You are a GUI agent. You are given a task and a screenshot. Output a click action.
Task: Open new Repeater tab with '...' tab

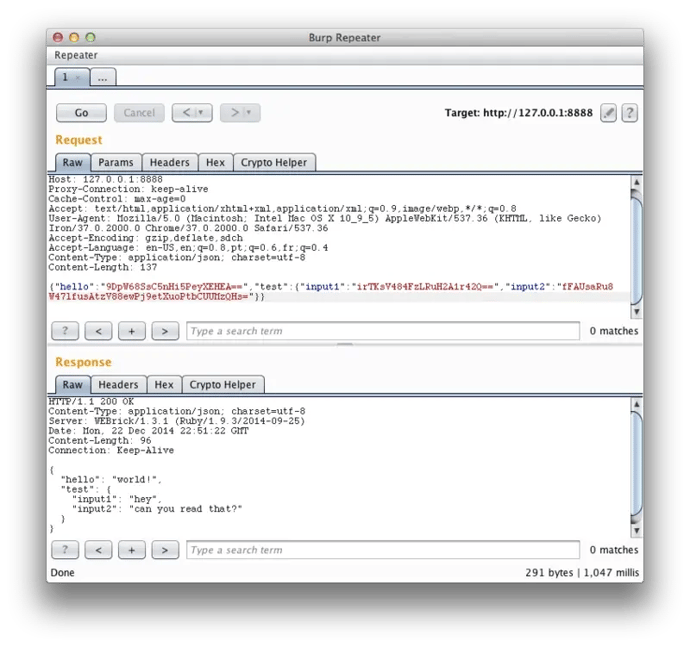pos(103,77)
